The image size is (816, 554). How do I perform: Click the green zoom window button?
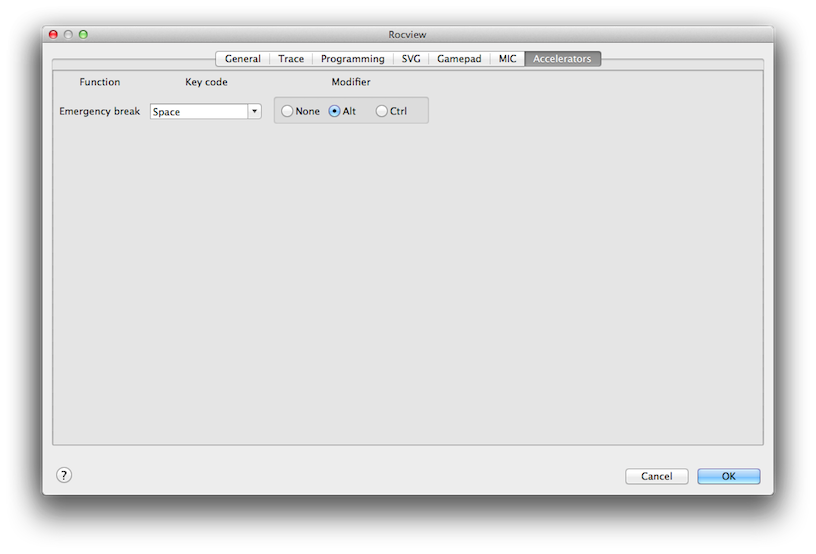[x=84, y=34]
